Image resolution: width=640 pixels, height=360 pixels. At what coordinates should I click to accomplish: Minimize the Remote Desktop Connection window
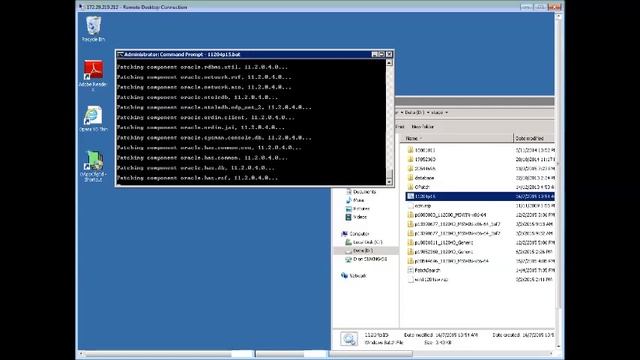527,7
